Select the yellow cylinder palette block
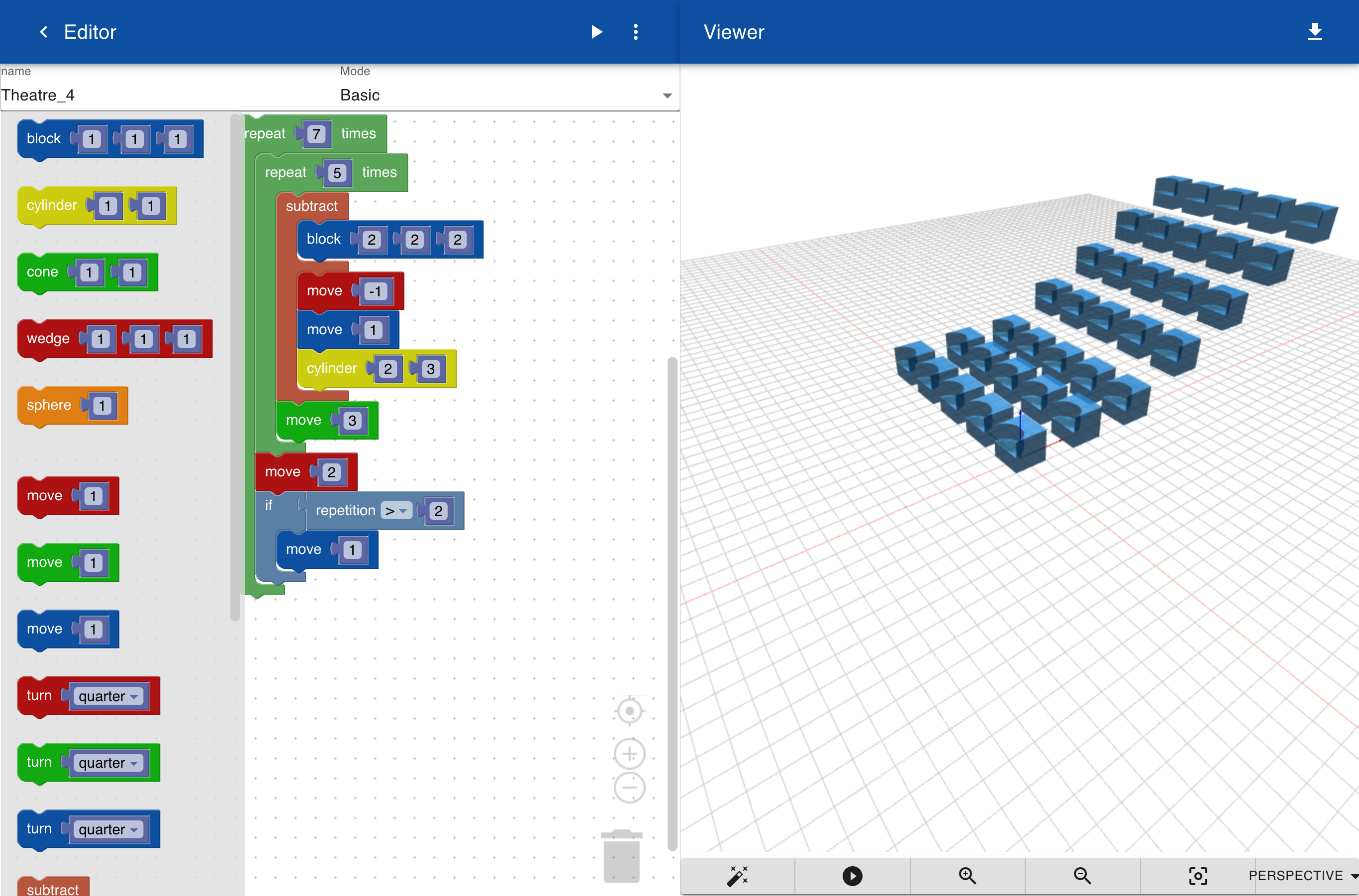 click(51, 206)
